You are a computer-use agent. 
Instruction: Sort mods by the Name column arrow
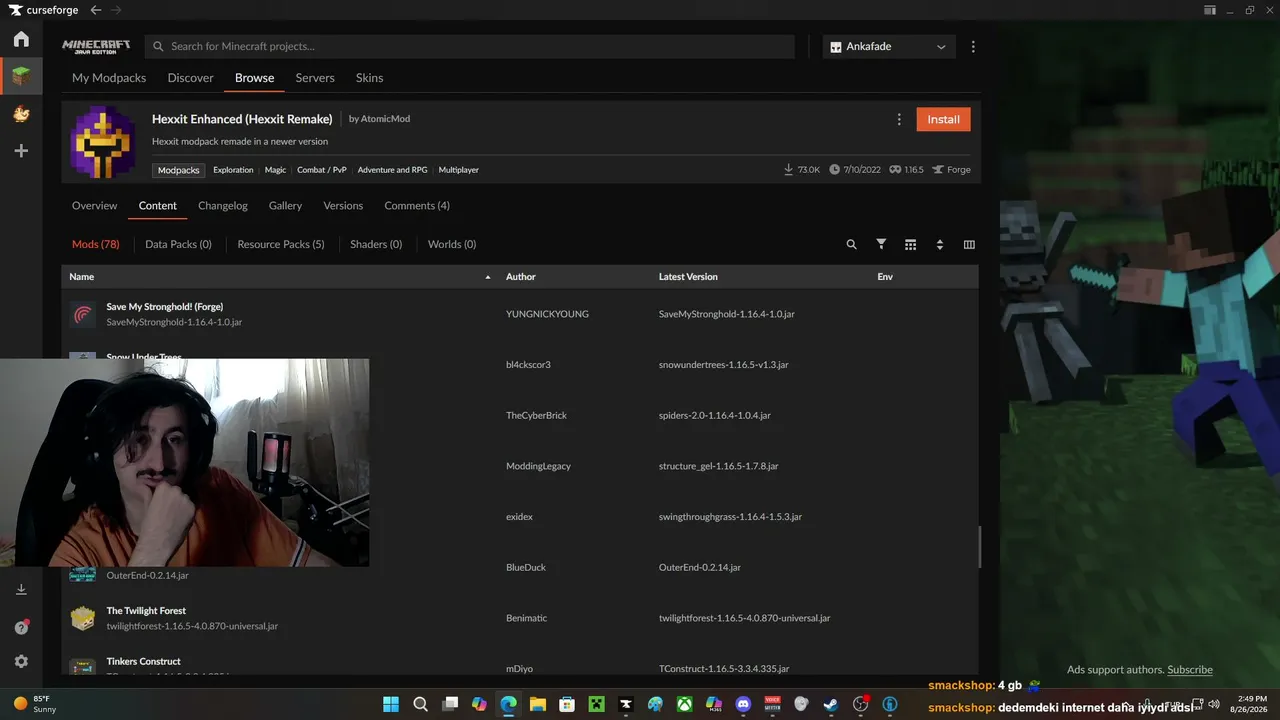click(x=488, y=277)
